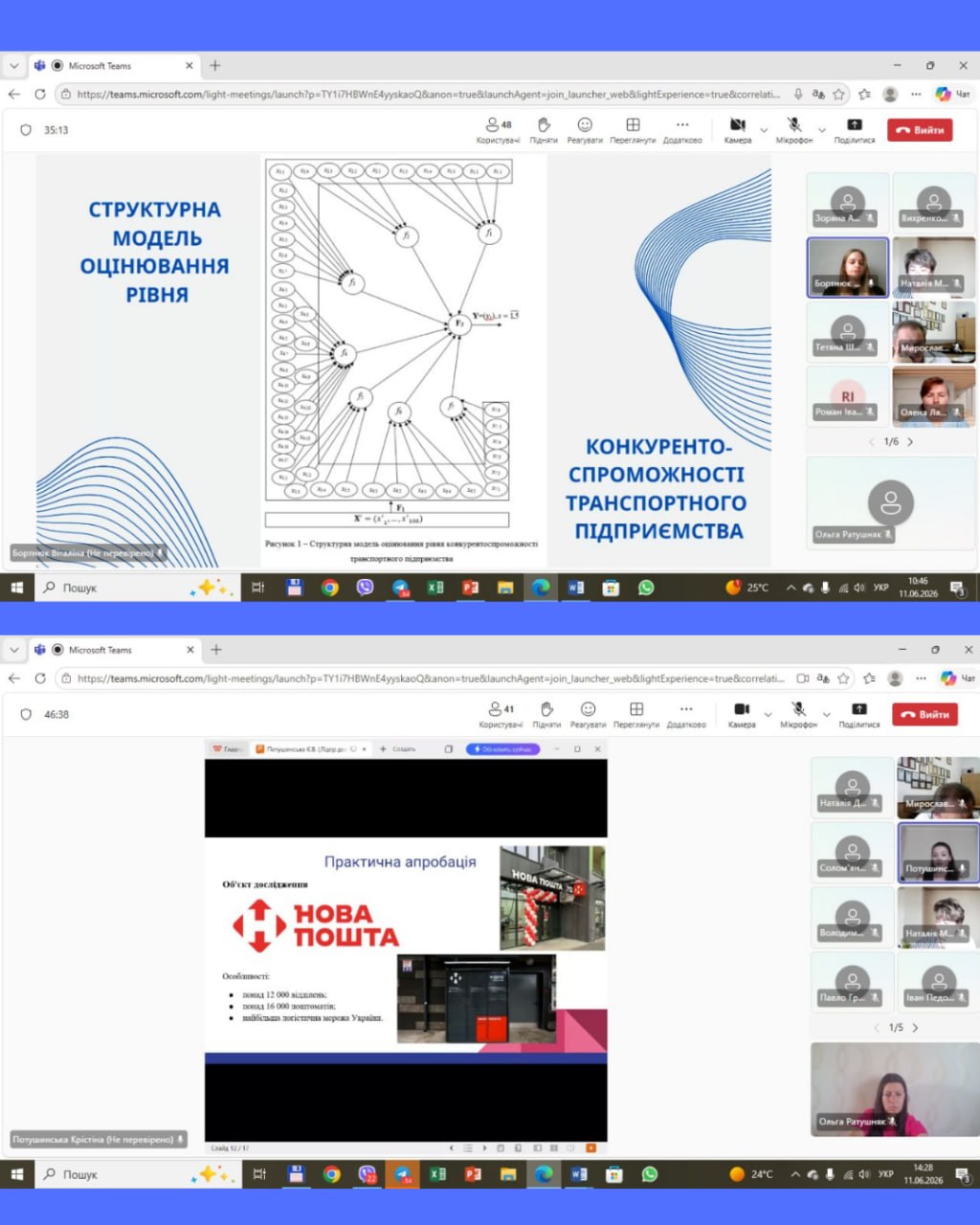Click Поділитися share icon in the 46:38 meeting
The height and width of the screenshot is (1225, 980).
(858, 715)
